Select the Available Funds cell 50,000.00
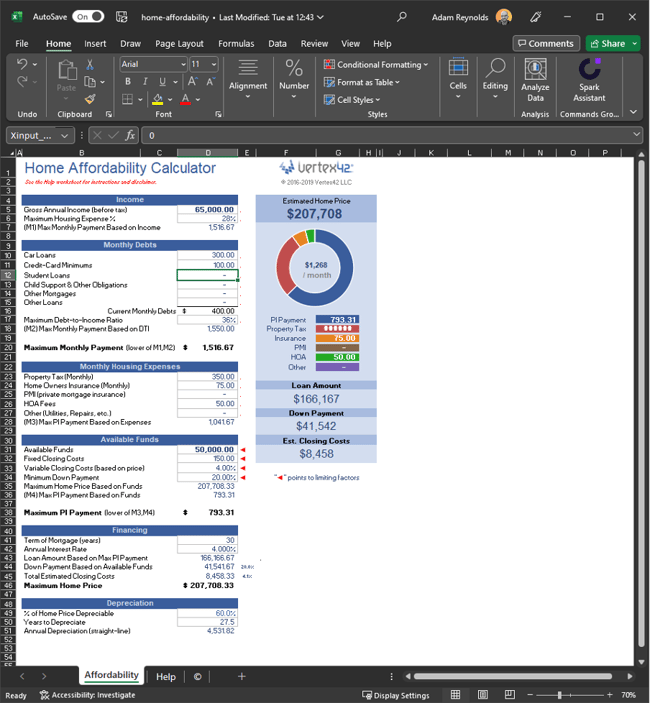The image size is (650, 703). [x=208, y=449]
